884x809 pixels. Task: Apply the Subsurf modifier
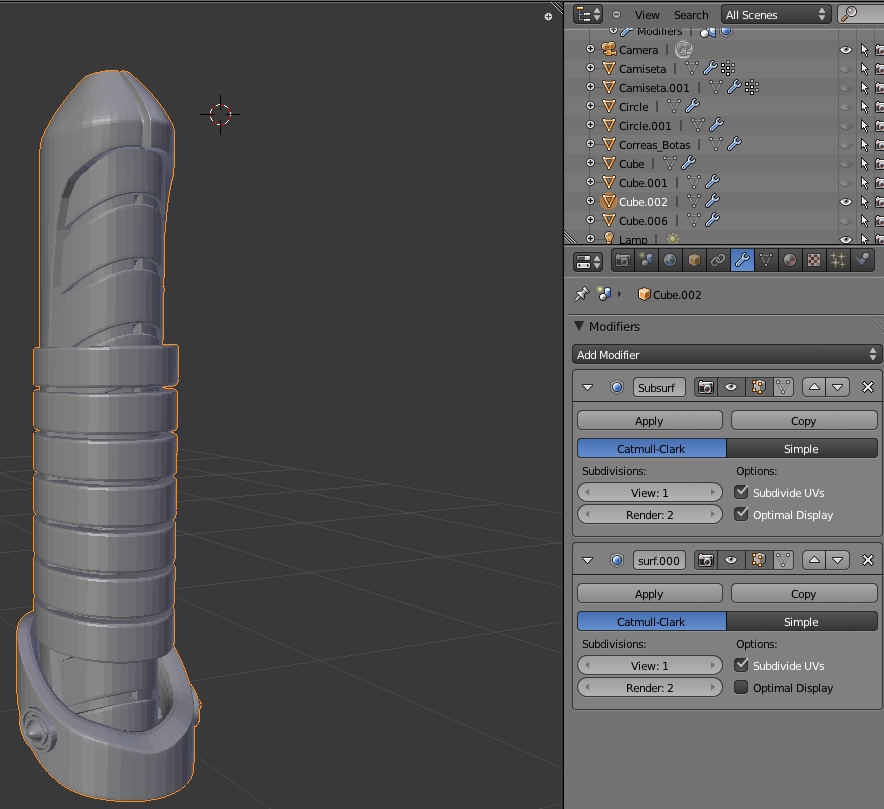[x=649, y=421]
